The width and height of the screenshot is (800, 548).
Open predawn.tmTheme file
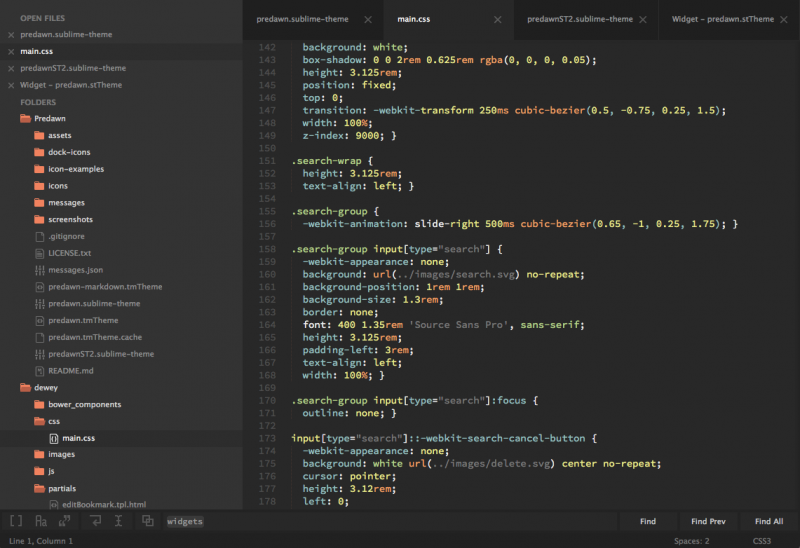click(83, 320)
